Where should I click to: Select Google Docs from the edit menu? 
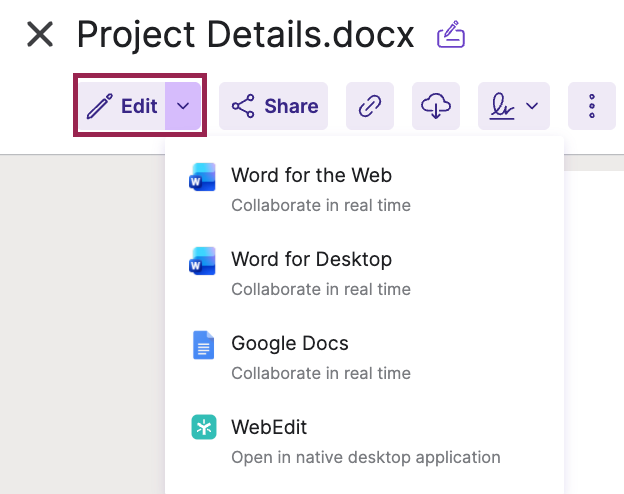364,357
